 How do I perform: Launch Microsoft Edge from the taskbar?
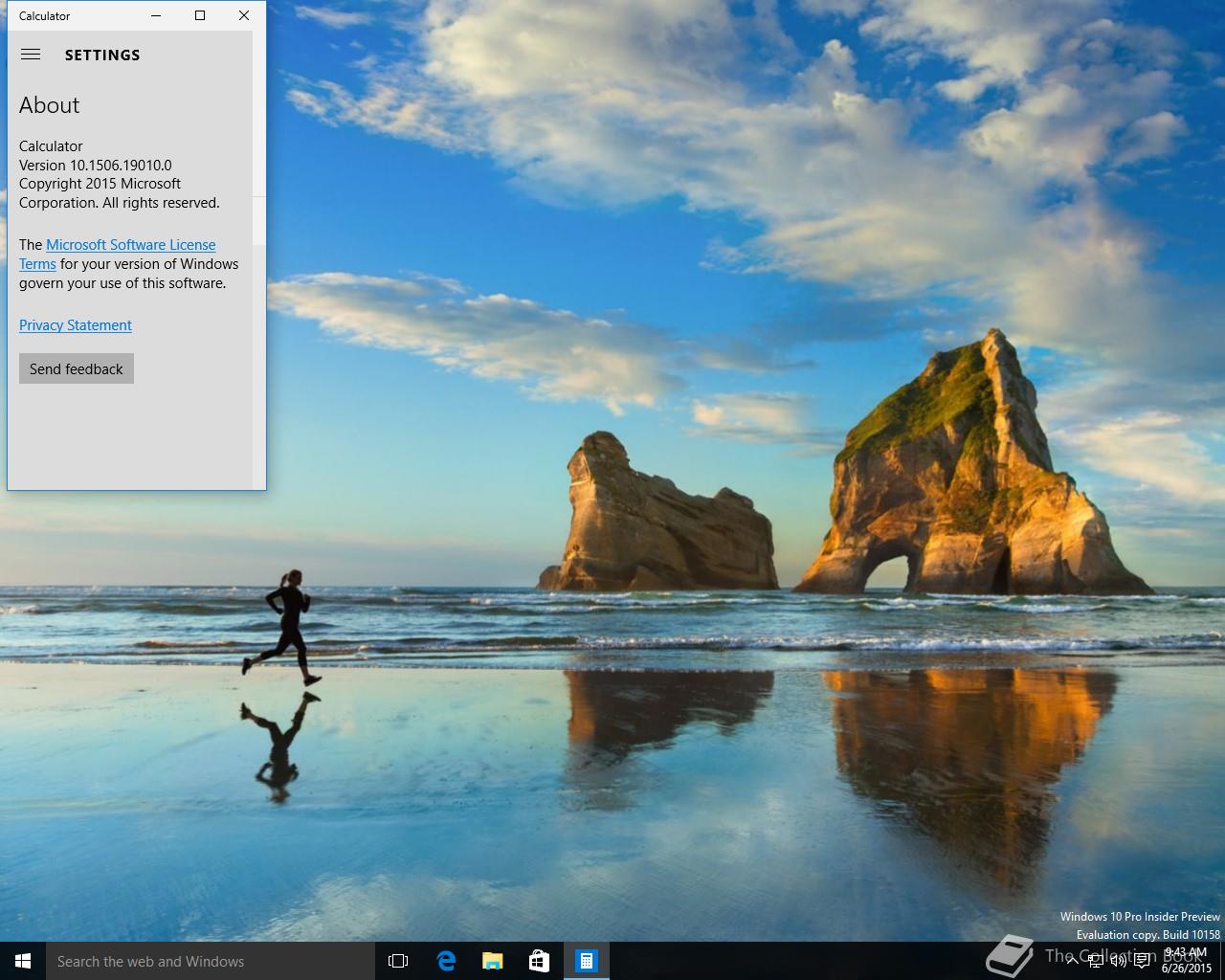(446, 961)
